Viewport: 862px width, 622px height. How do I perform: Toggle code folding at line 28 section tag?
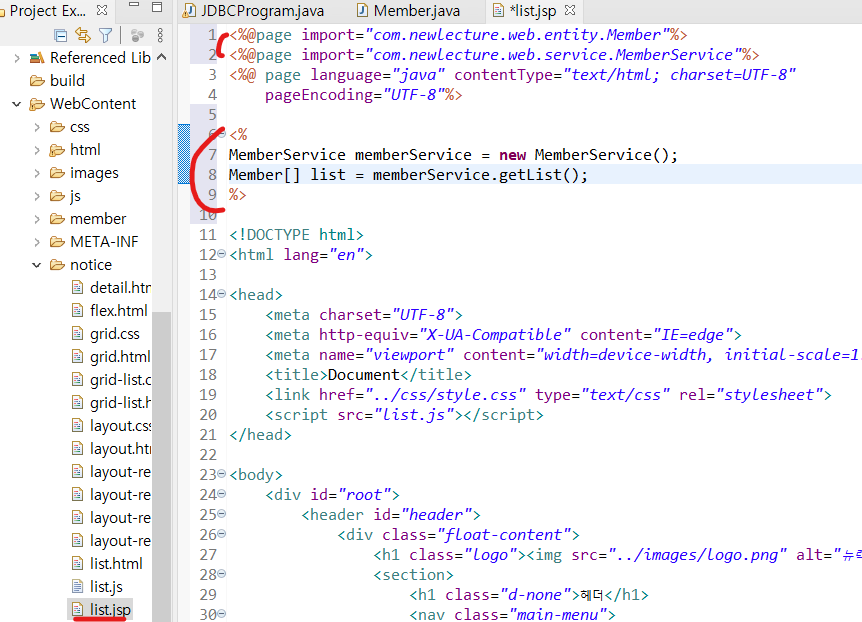point(221,574)
